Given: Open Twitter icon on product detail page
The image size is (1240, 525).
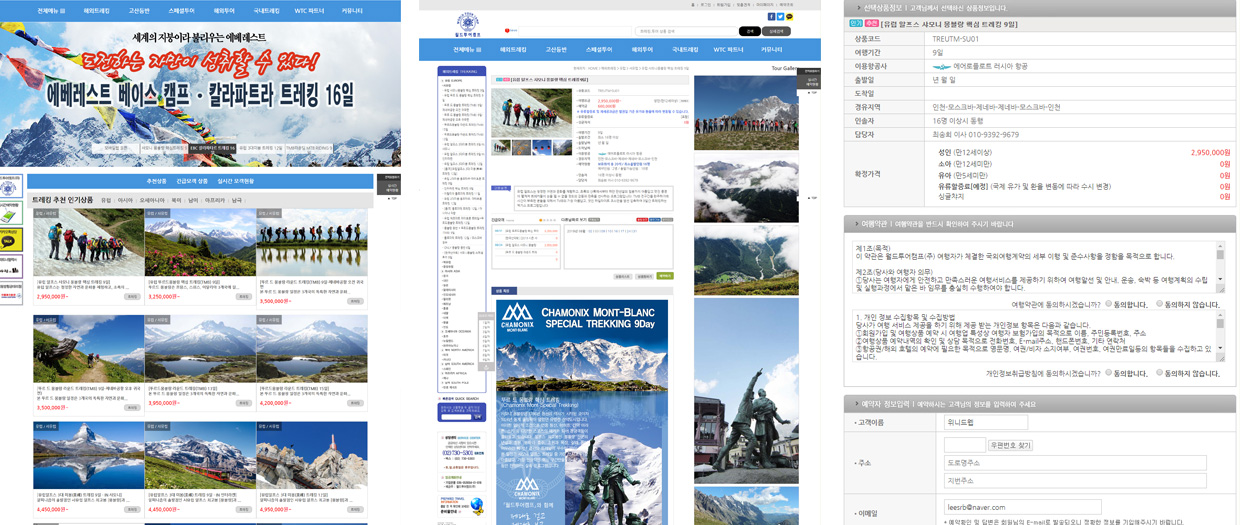Looking at the screenshot, I should (x=780, y=17).
